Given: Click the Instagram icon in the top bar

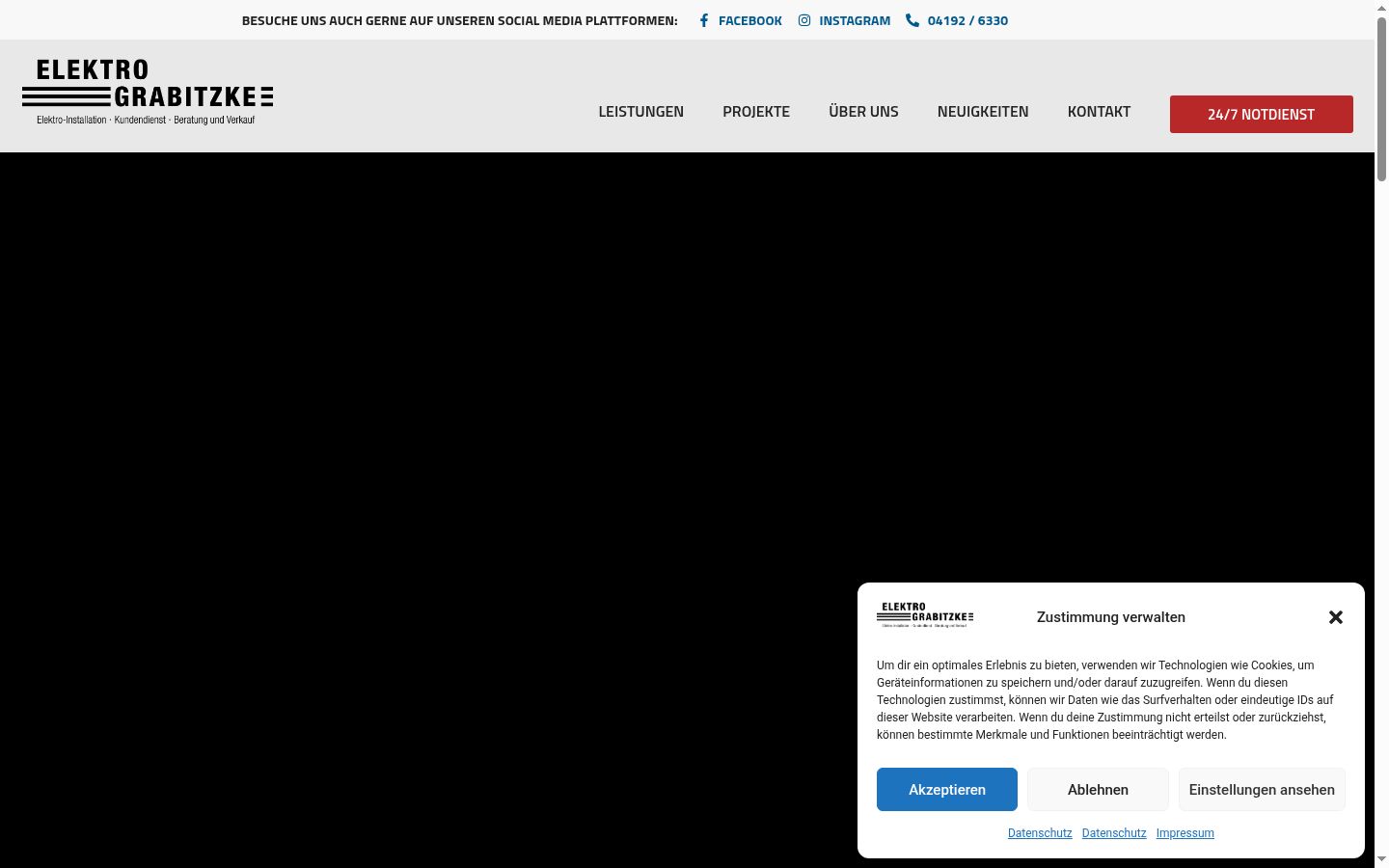Looking at the screenshot, I should point(804,20).
